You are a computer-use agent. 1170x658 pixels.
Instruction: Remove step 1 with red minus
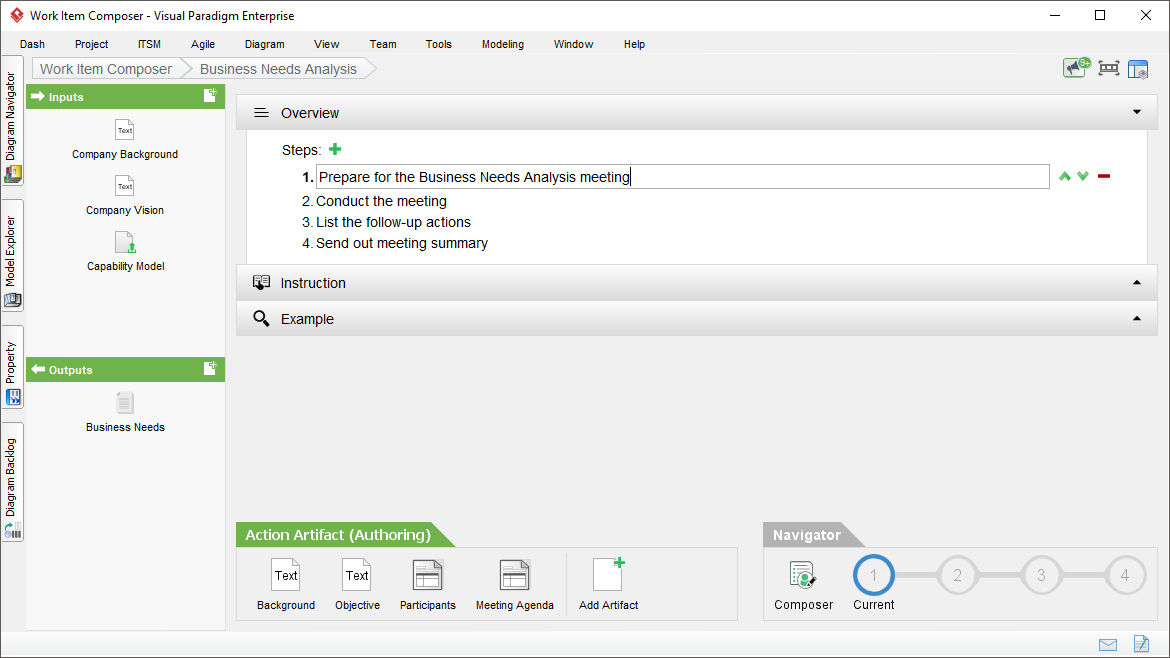[x=1104, y=176]
